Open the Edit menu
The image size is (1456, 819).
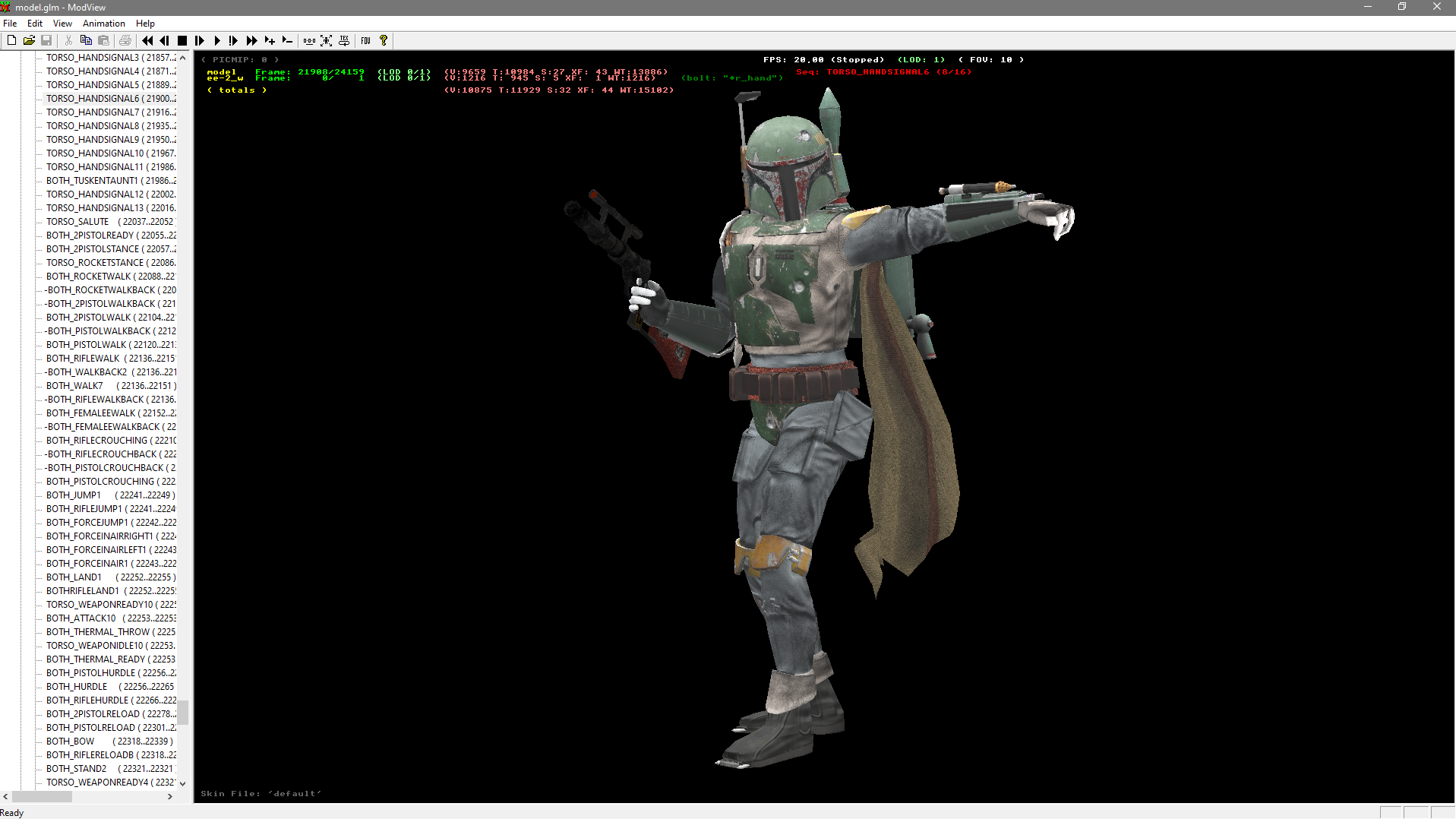(35, 24)
